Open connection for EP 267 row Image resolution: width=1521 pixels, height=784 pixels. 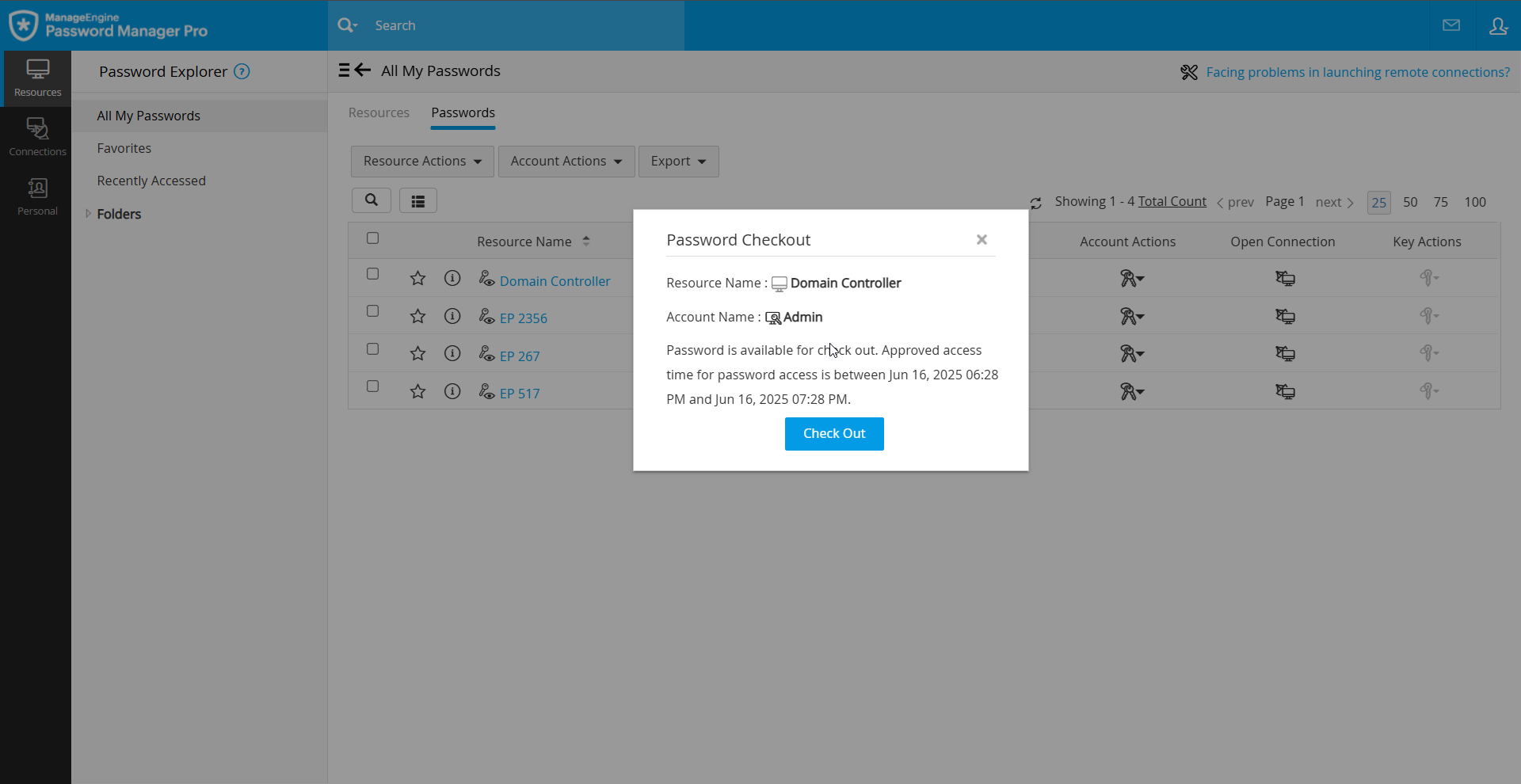pyautogui.click(x=1285, y=353)
